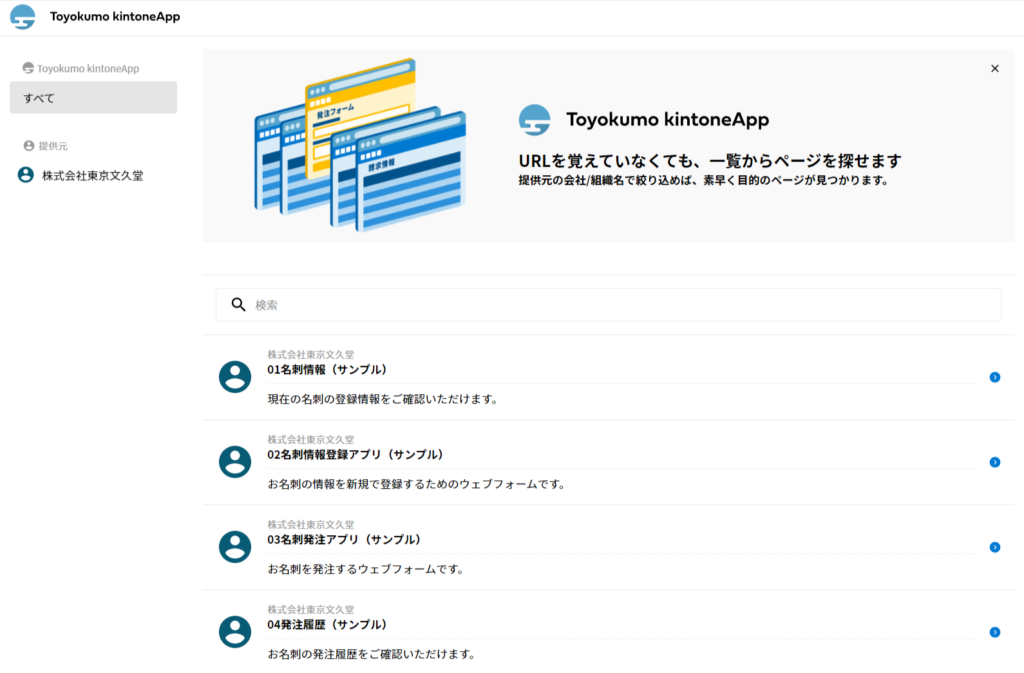Click the avatar icon of the 02名刺情報登録アプリ row

tap(235, 462)
